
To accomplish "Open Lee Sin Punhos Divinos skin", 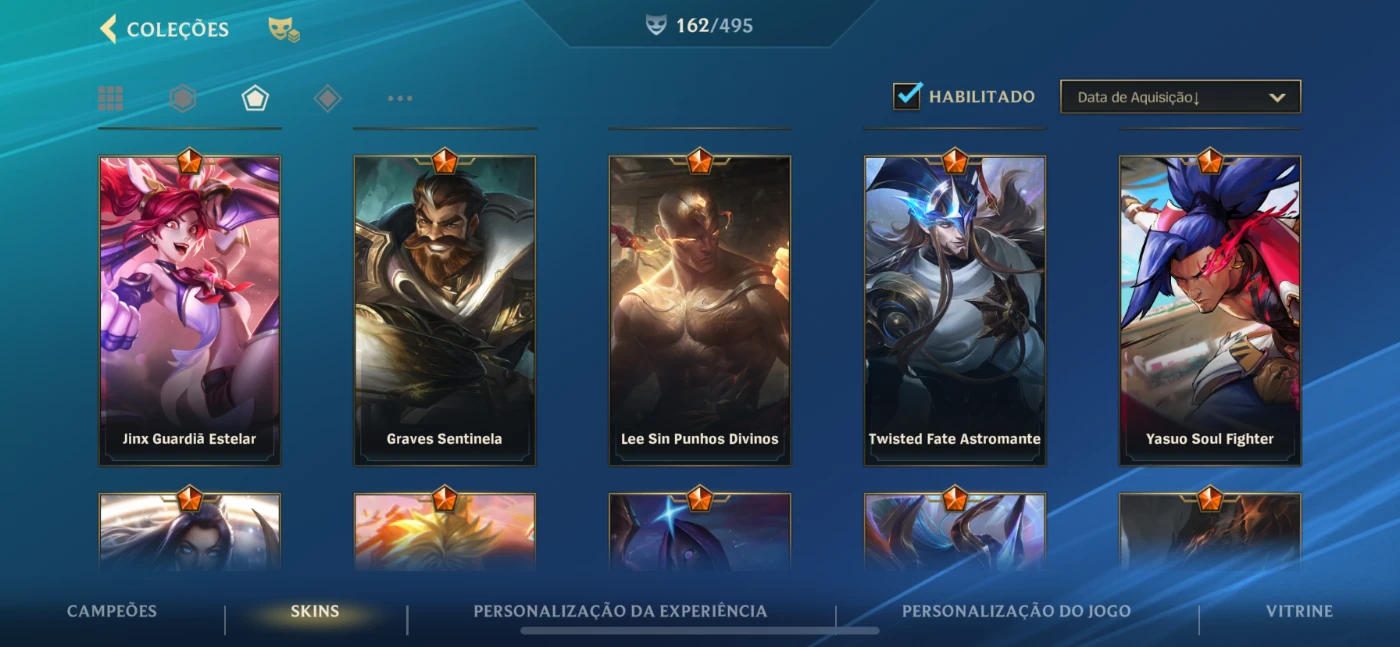I will pos(700,310).
